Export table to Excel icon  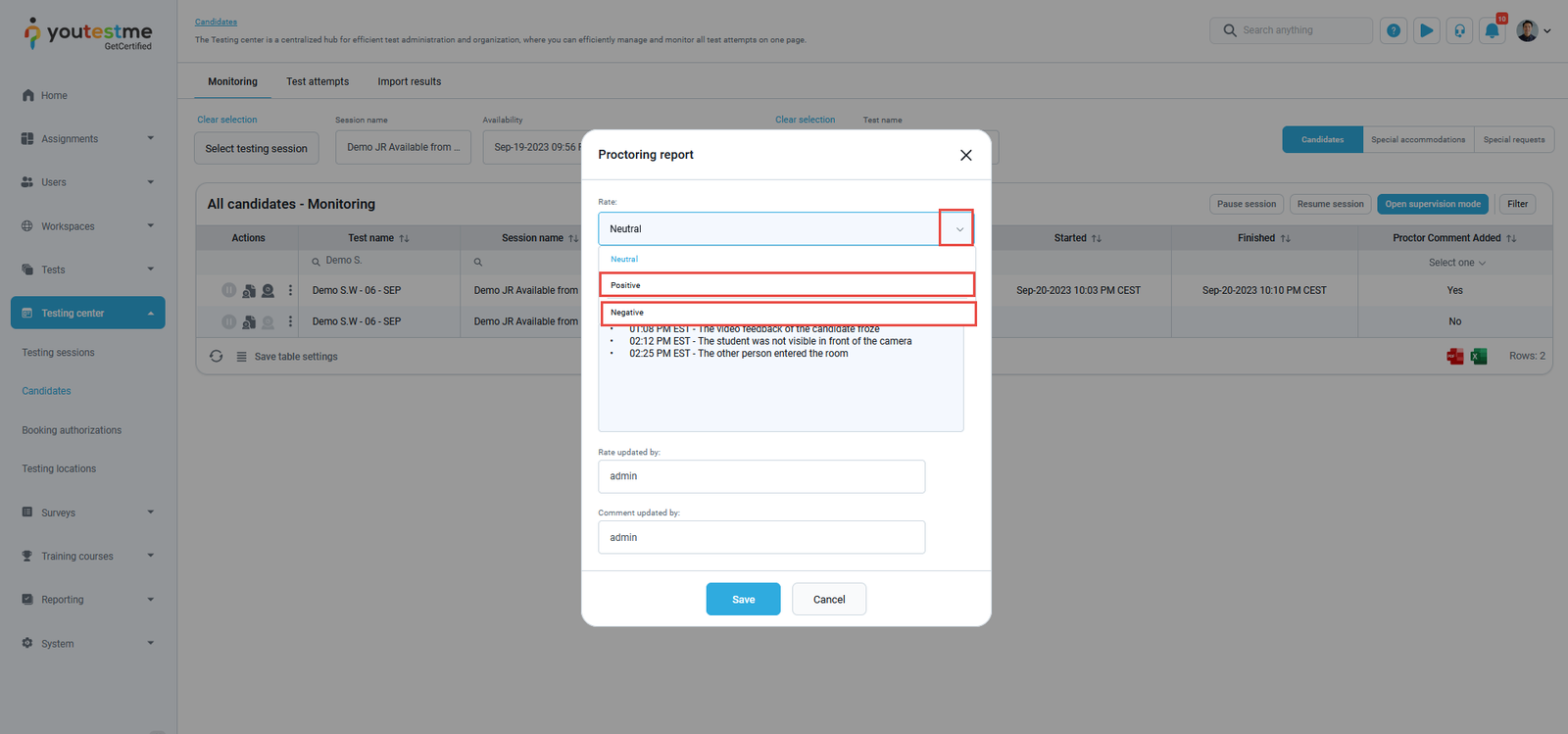click(x=1479, y=356)
